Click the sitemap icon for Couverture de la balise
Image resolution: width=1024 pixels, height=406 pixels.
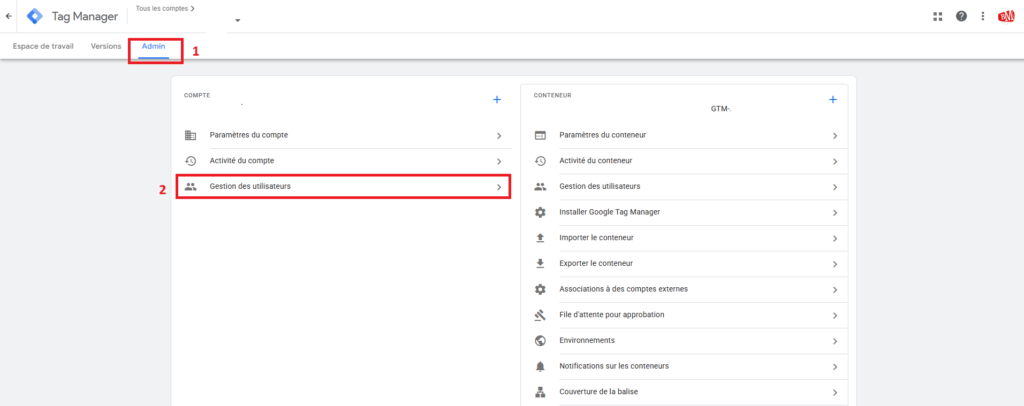pos(540,392)
